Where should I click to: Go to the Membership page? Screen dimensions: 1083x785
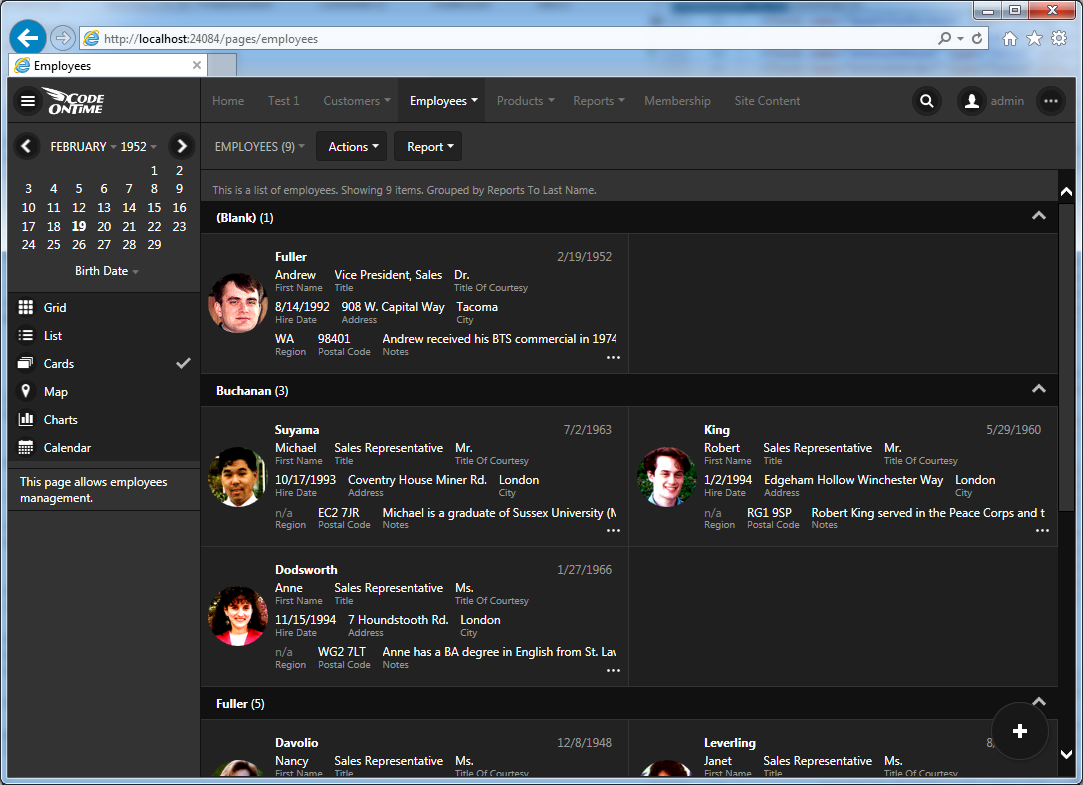click(678, 101)
